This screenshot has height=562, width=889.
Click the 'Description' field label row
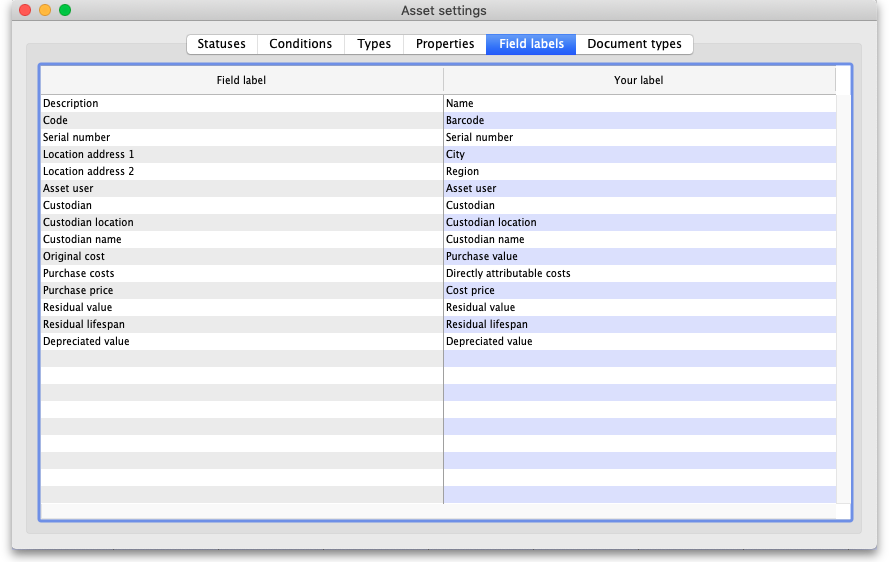241,103
